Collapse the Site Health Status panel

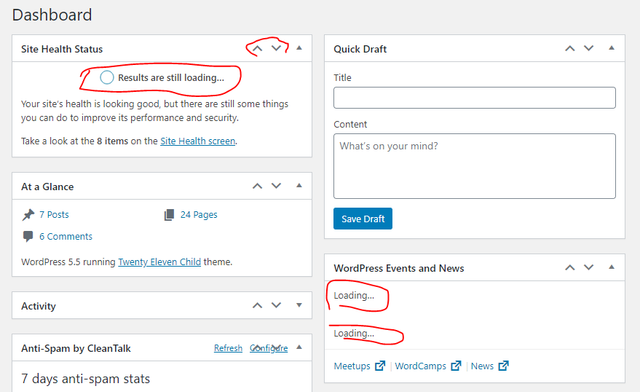pos(299,48)
